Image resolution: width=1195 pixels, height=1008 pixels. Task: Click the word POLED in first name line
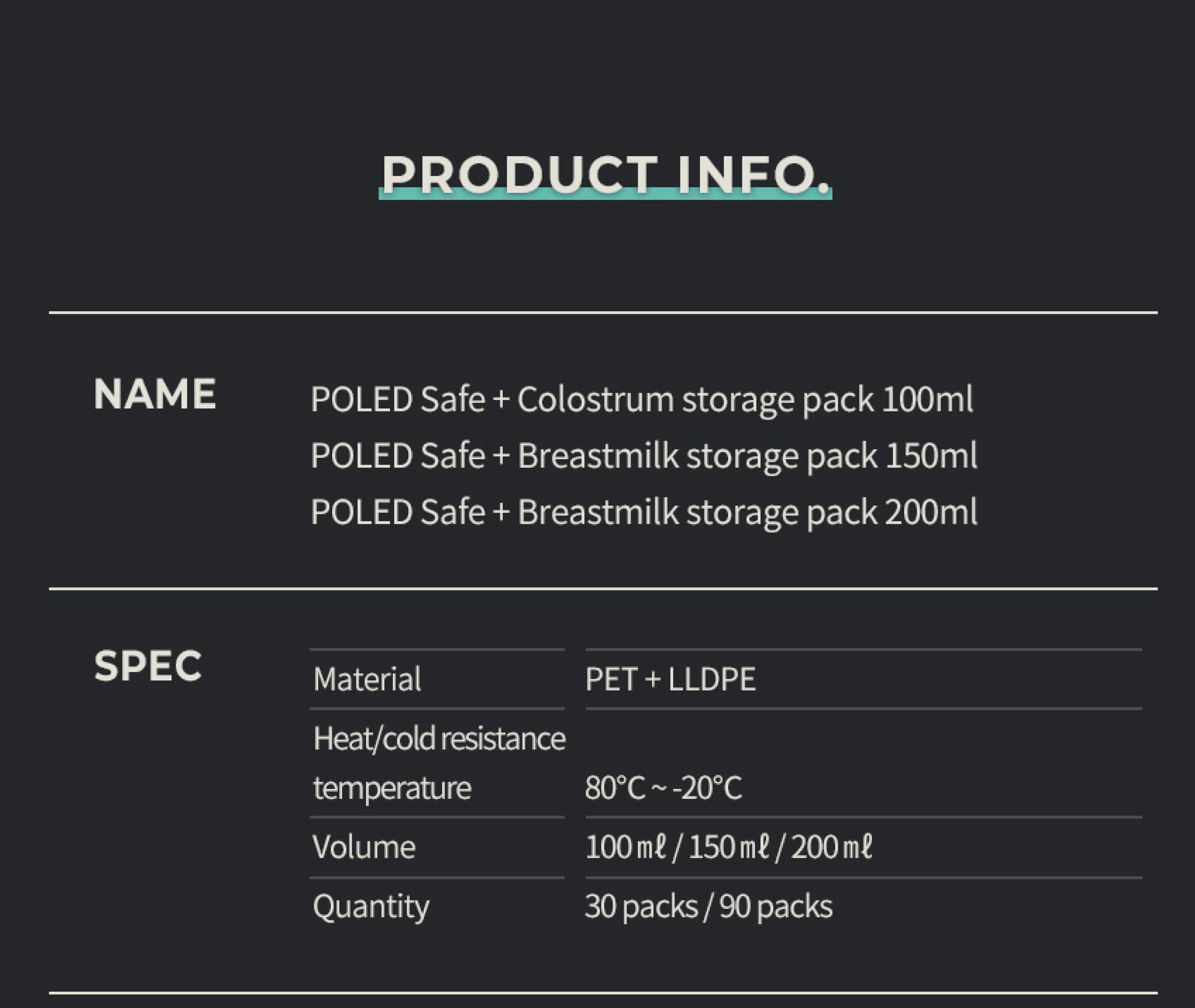[362, 400]
